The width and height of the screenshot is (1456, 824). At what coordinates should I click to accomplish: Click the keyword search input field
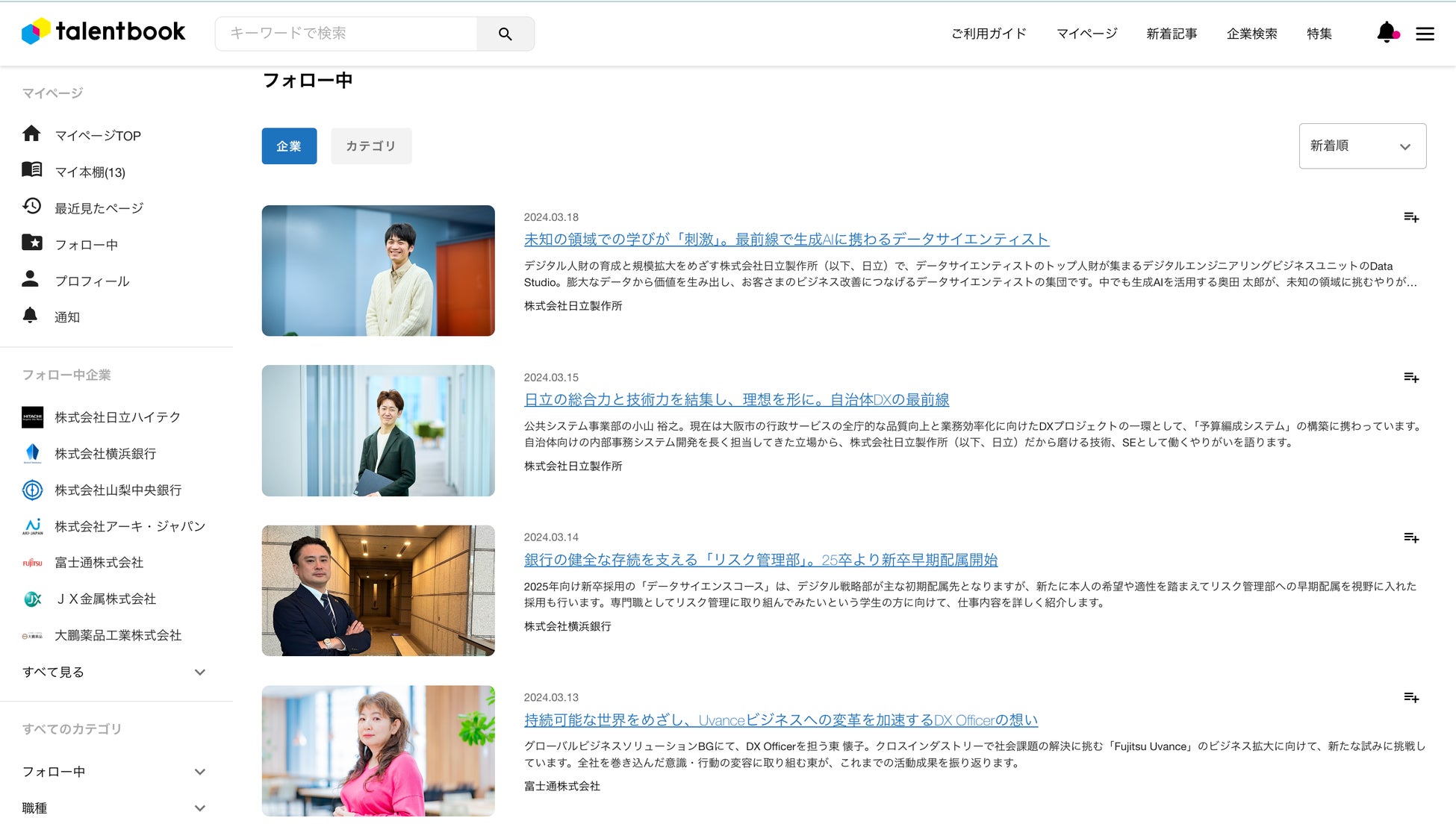tap(346, 34)
